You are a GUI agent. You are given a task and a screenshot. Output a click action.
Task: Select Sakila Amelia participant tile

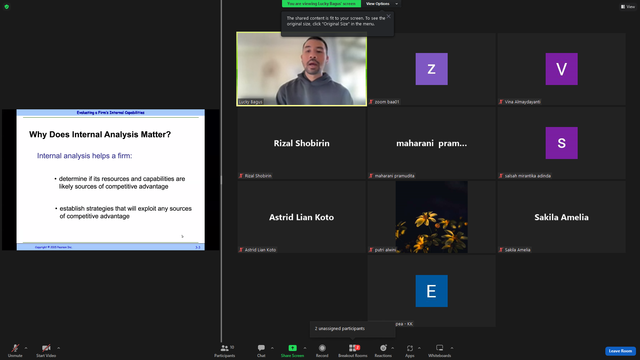click(561, 217)
